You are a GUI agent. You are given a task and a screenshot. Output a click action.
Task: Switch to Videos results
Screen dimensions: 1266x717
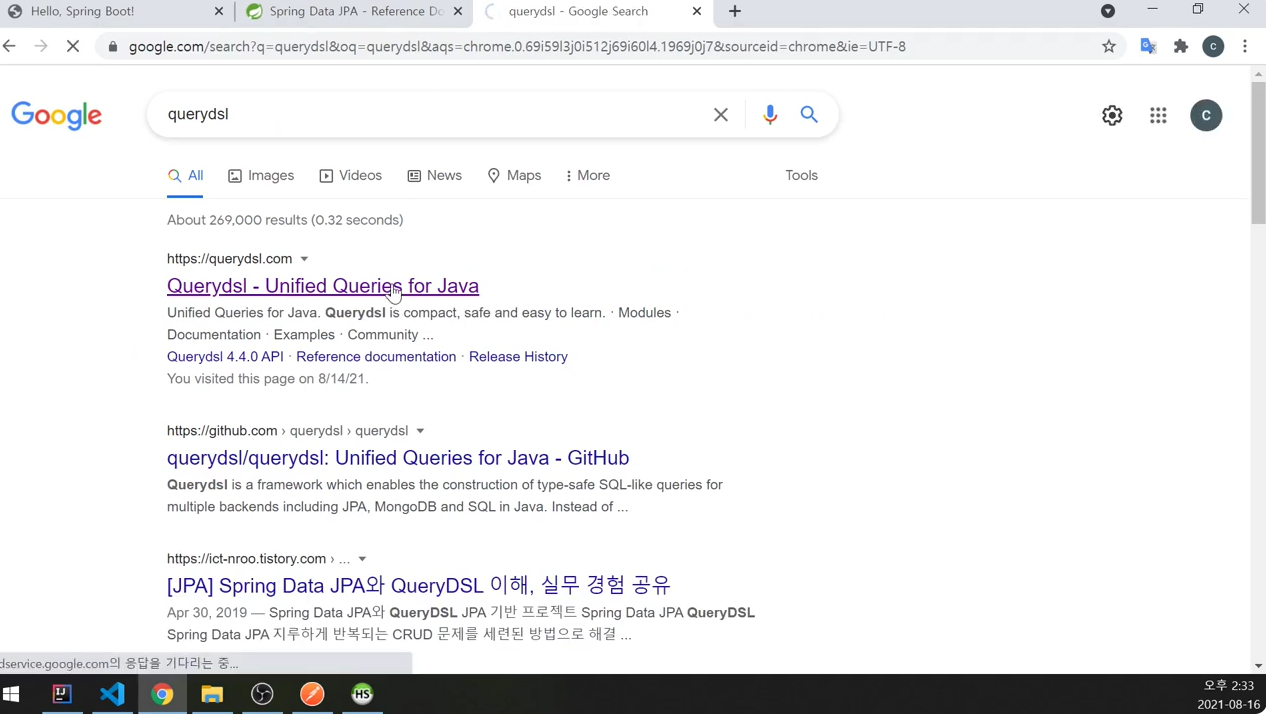pyautogui.click(x=351, y=176)
